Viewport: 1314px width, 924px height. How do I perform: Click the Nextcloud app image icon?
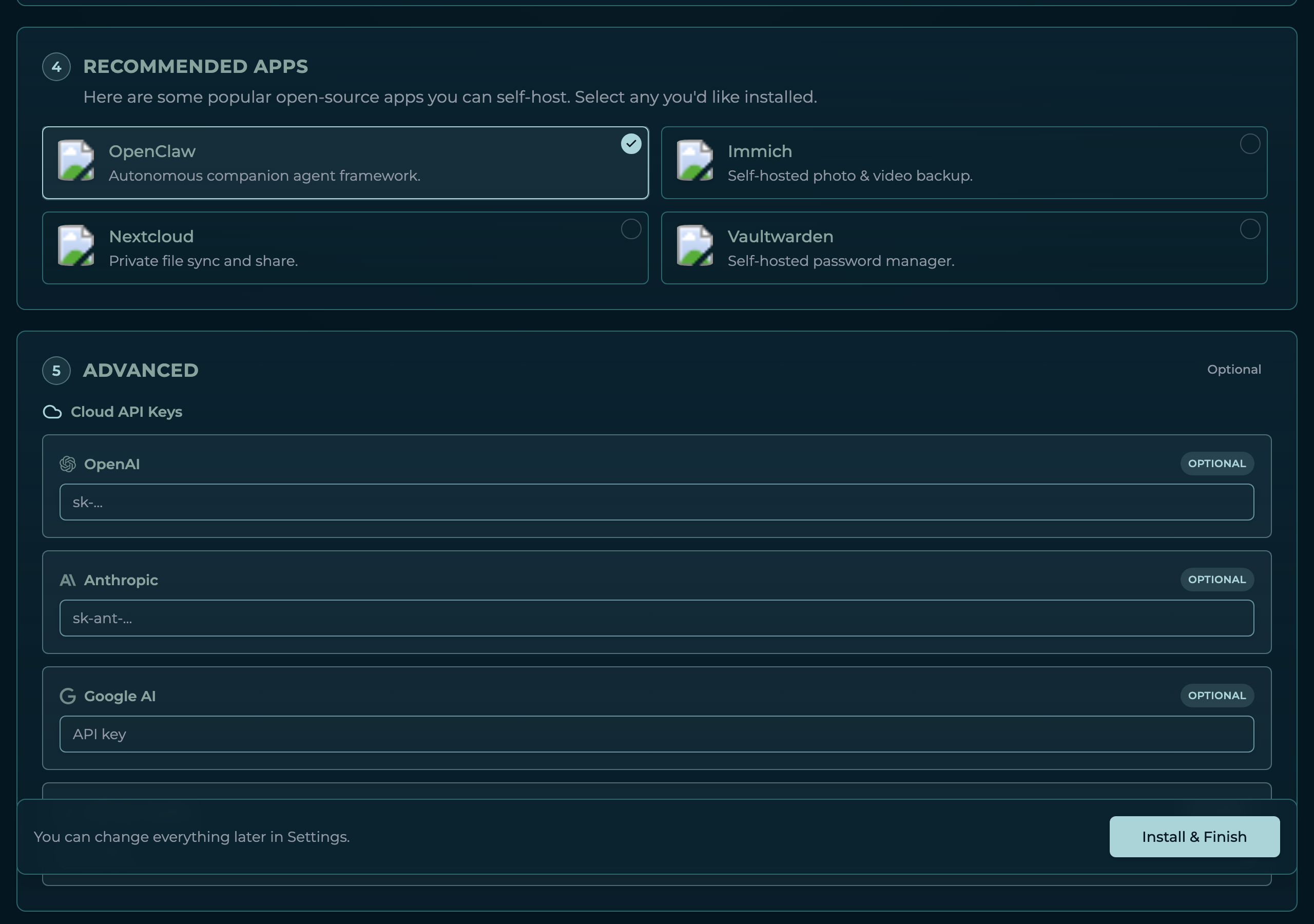point(76,246)
